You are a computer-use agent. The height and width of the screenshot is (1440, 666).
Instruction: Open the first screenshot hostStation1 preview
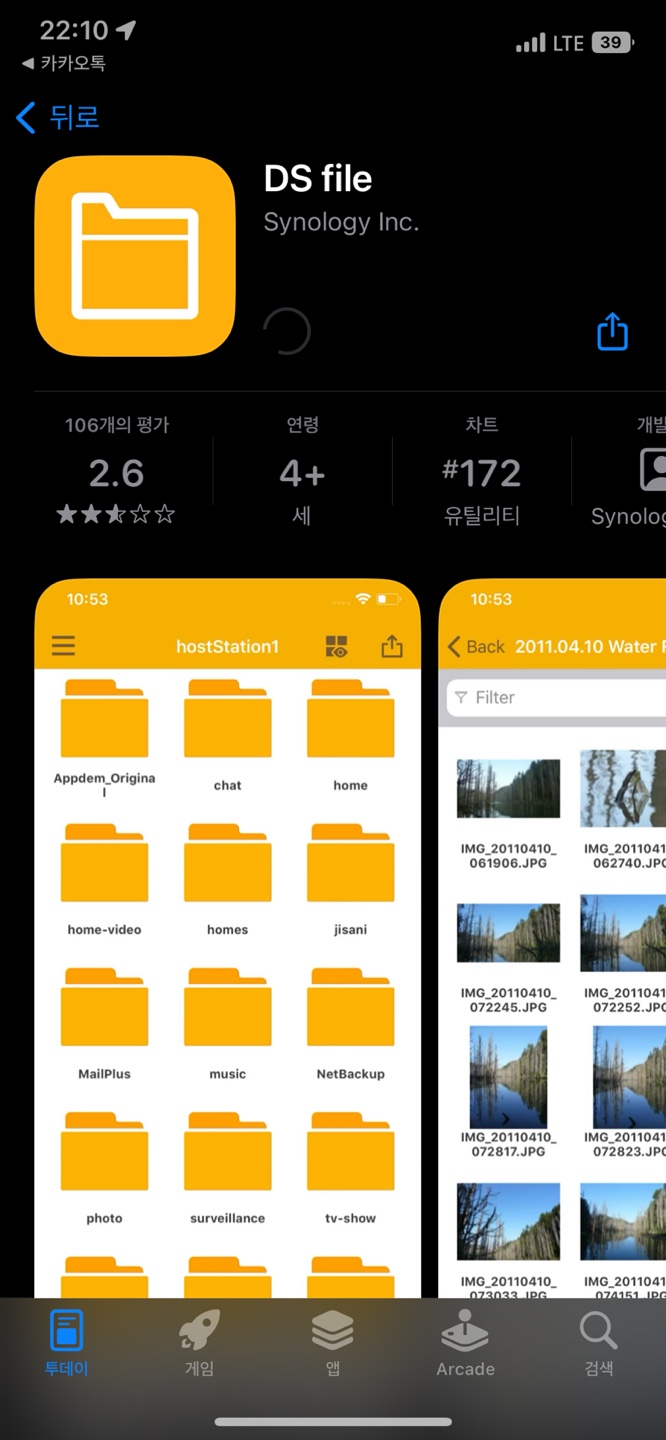click(228, 938)
